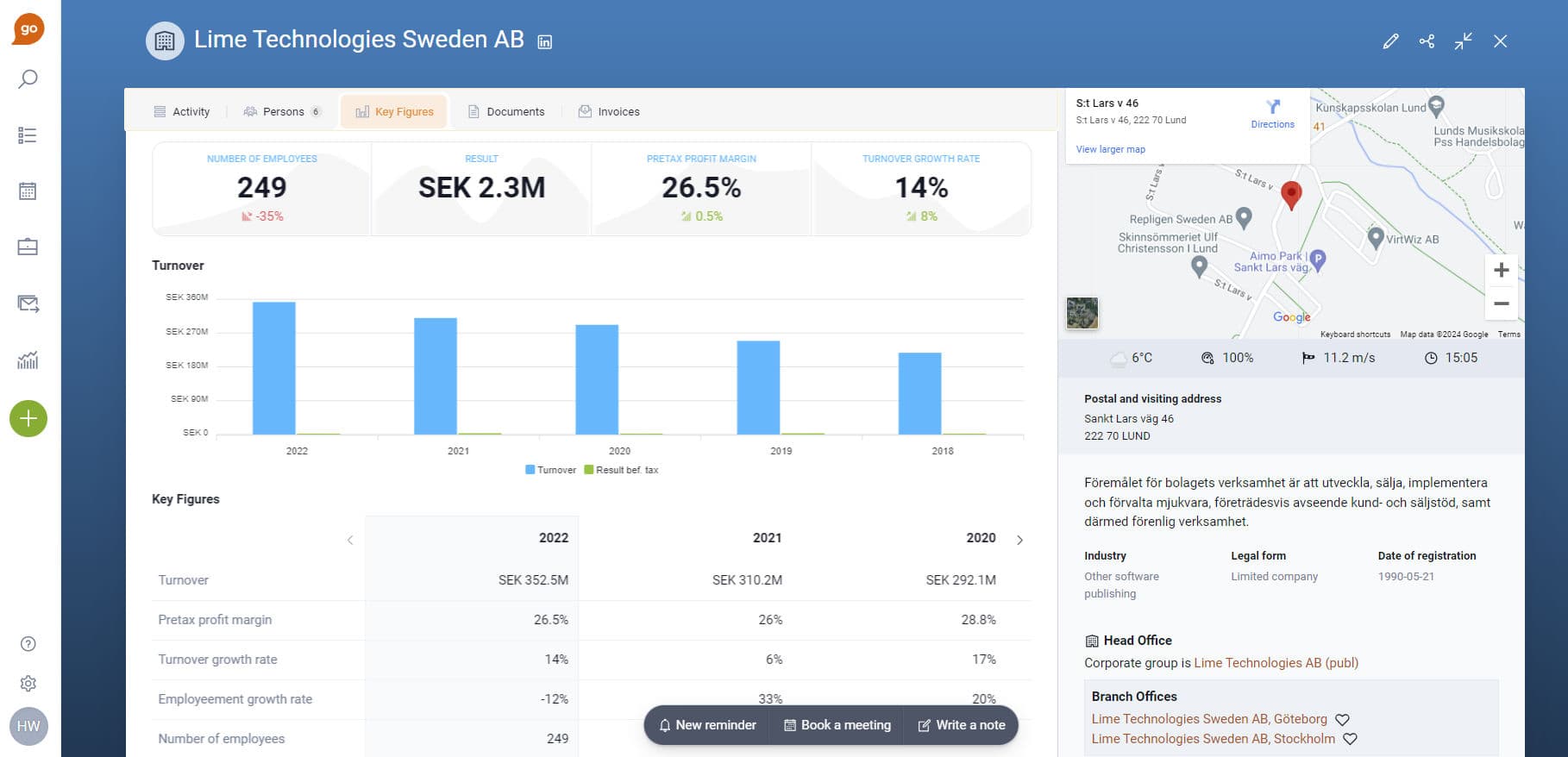Screen dimensions: 1568x757
Task: Click the 2019 turnover bar
Action: pos(758,388)
